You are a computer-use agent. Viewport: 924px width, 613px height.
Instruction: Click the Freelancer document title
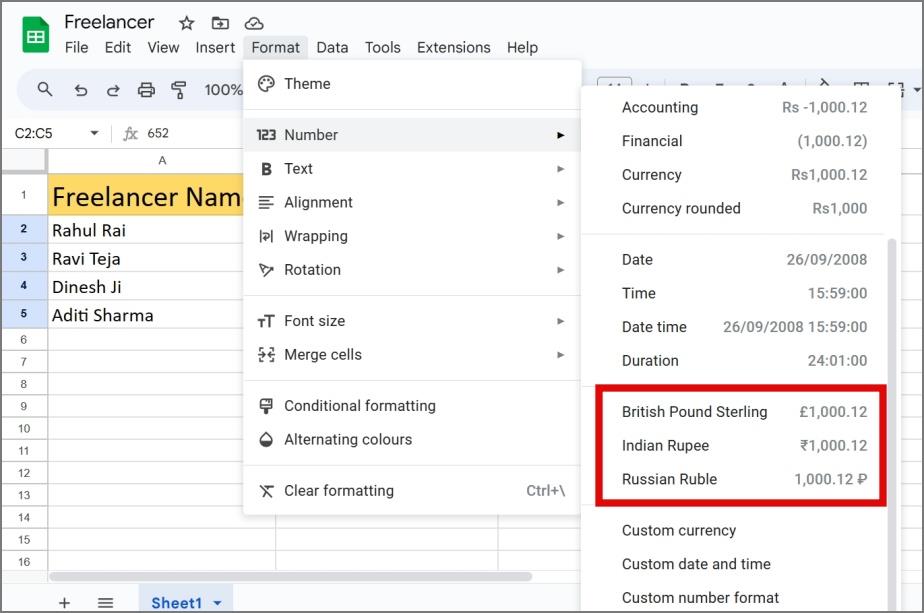pyautogui.click(x=109, y=22)
